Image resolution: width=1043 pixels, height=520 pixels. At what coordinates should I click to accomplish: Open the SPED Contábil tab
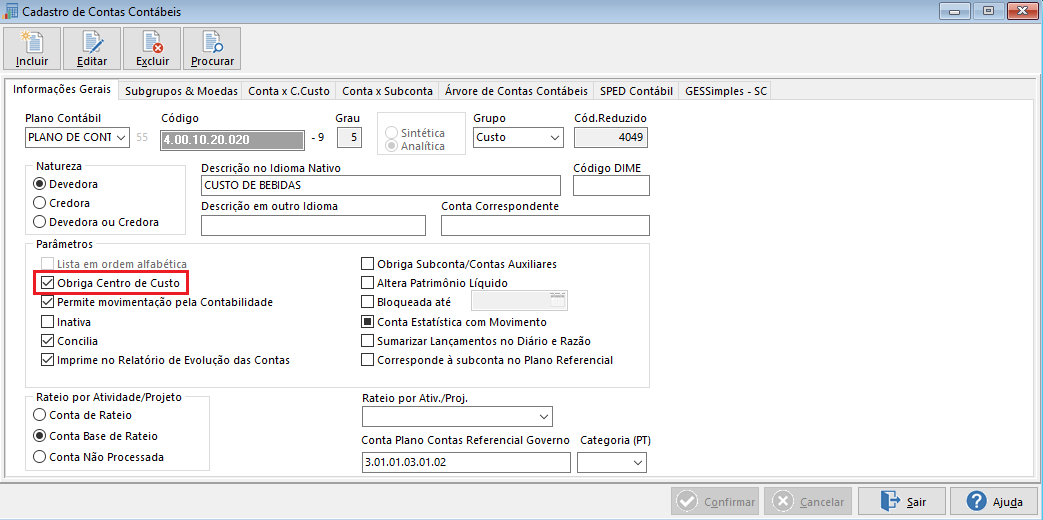(x=637, y=92)
